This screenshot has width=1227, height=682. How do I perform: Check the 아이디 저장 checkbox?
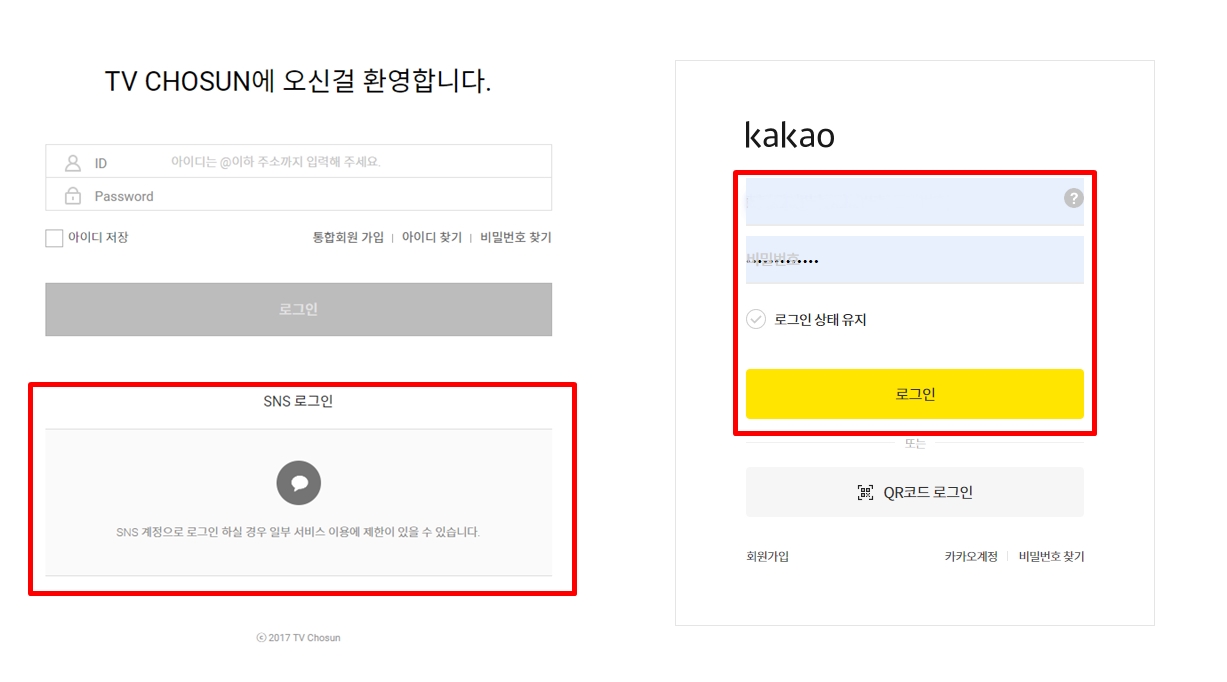(54, 238)
